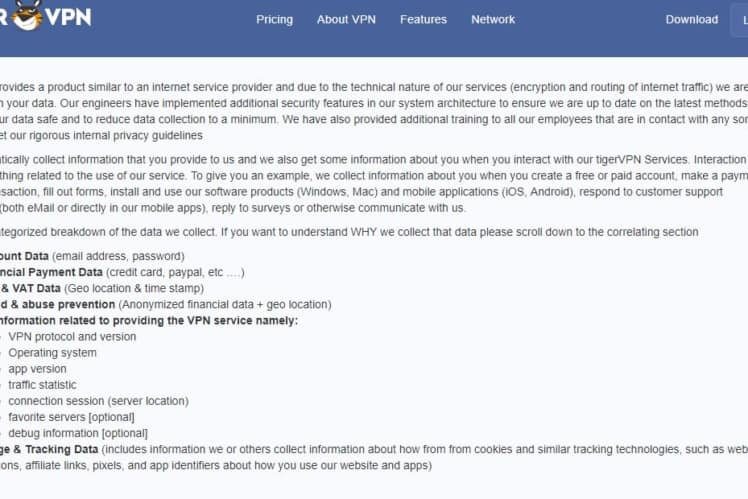Select Features in the navigation bar
The image size is (748, 499).
[423, 19]
